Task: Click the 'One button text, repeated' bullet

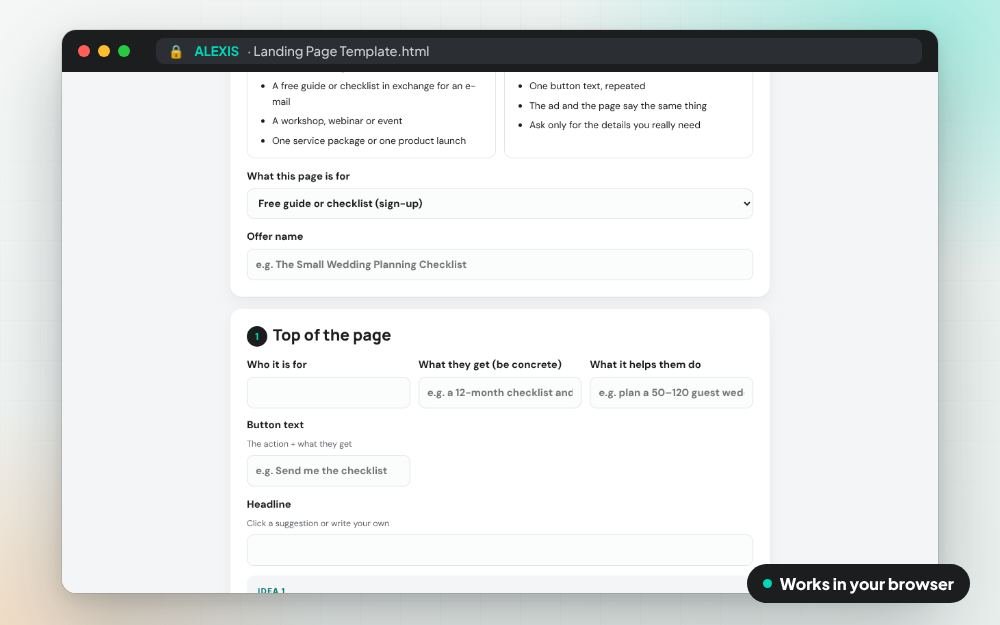Action: (587, 85)
